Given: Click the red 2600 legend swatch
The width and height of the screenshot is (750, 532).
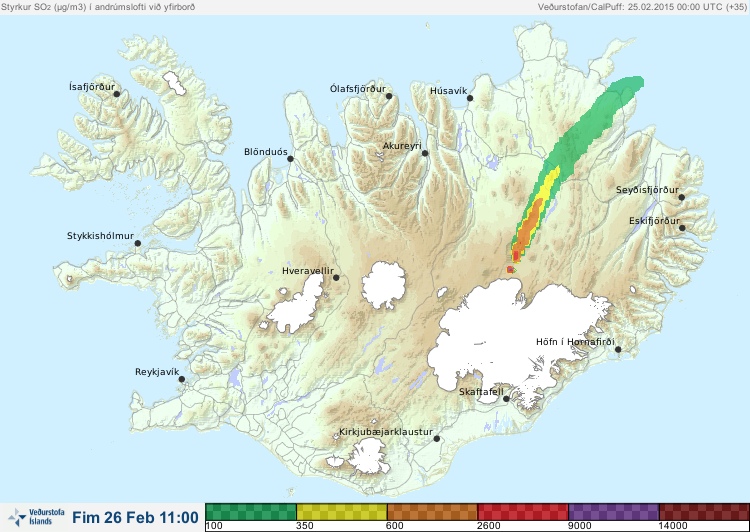Looking at the screenshot, I should 523,511.
